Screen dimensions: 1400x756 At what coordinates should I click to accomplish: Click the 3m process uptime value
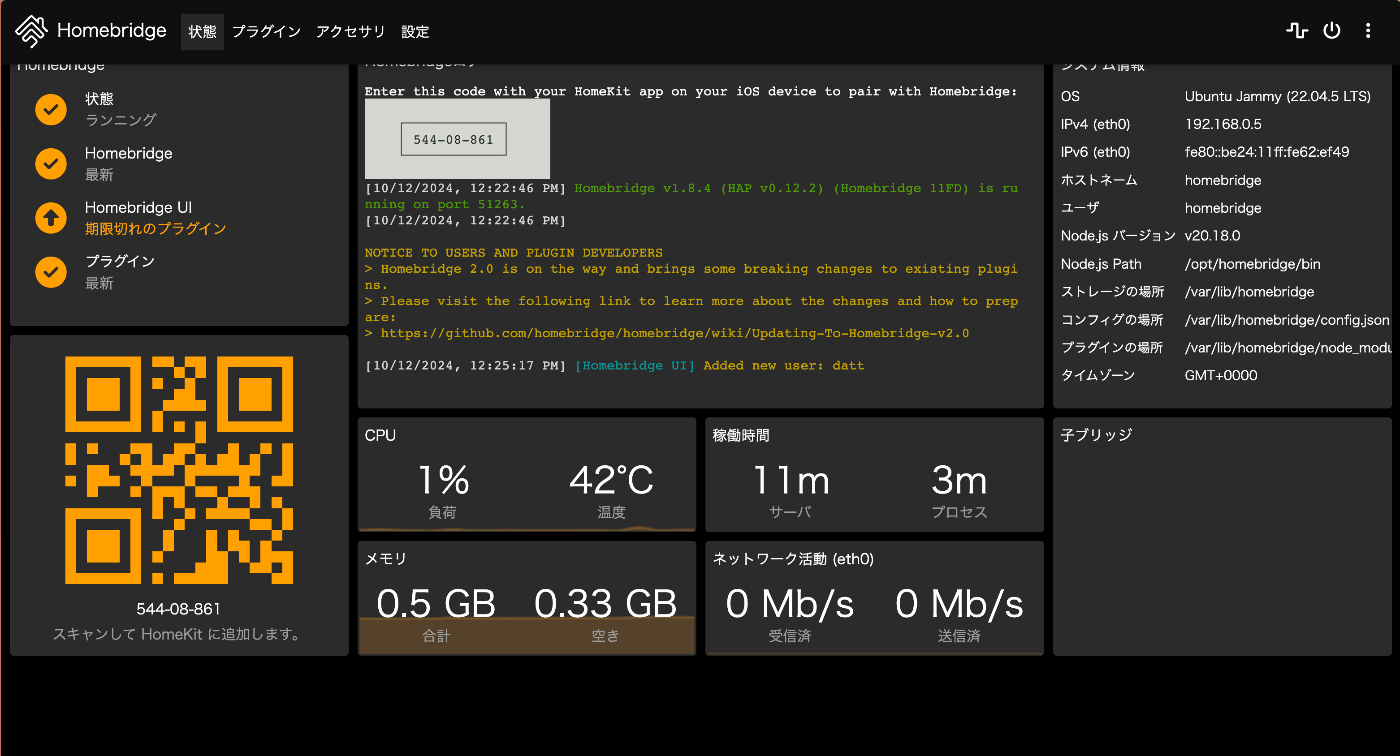pyautogui.click(x=959, y=481)
